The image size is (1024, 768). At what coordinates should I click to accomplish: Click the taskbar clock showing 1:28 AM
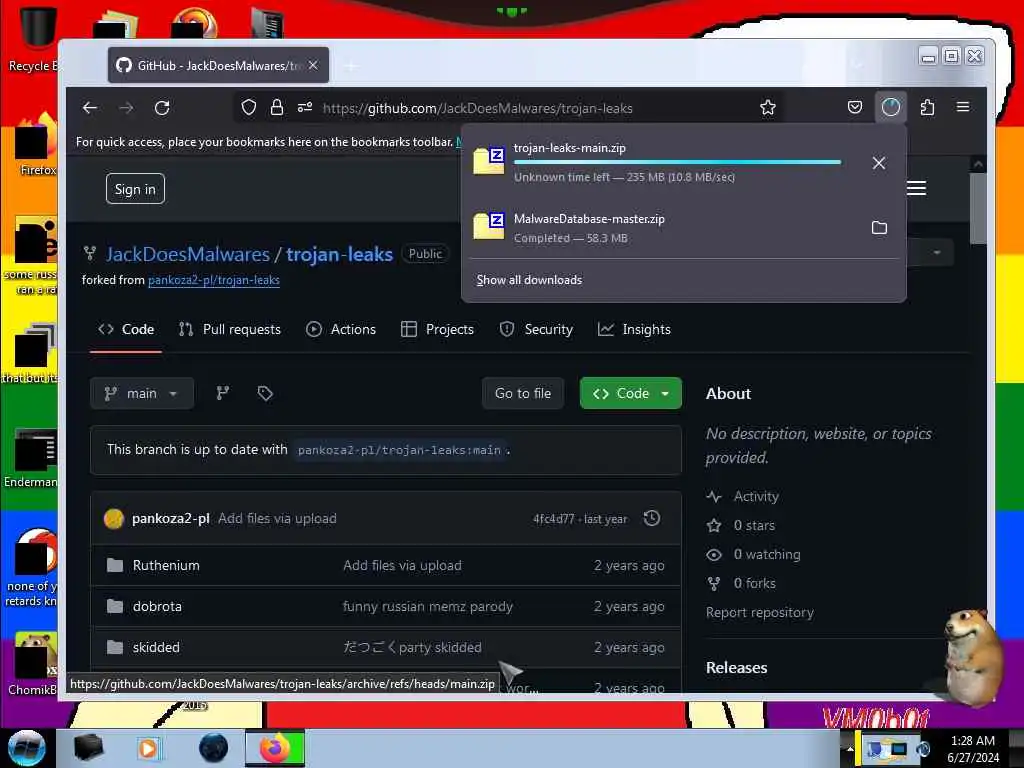coord(973,748)
